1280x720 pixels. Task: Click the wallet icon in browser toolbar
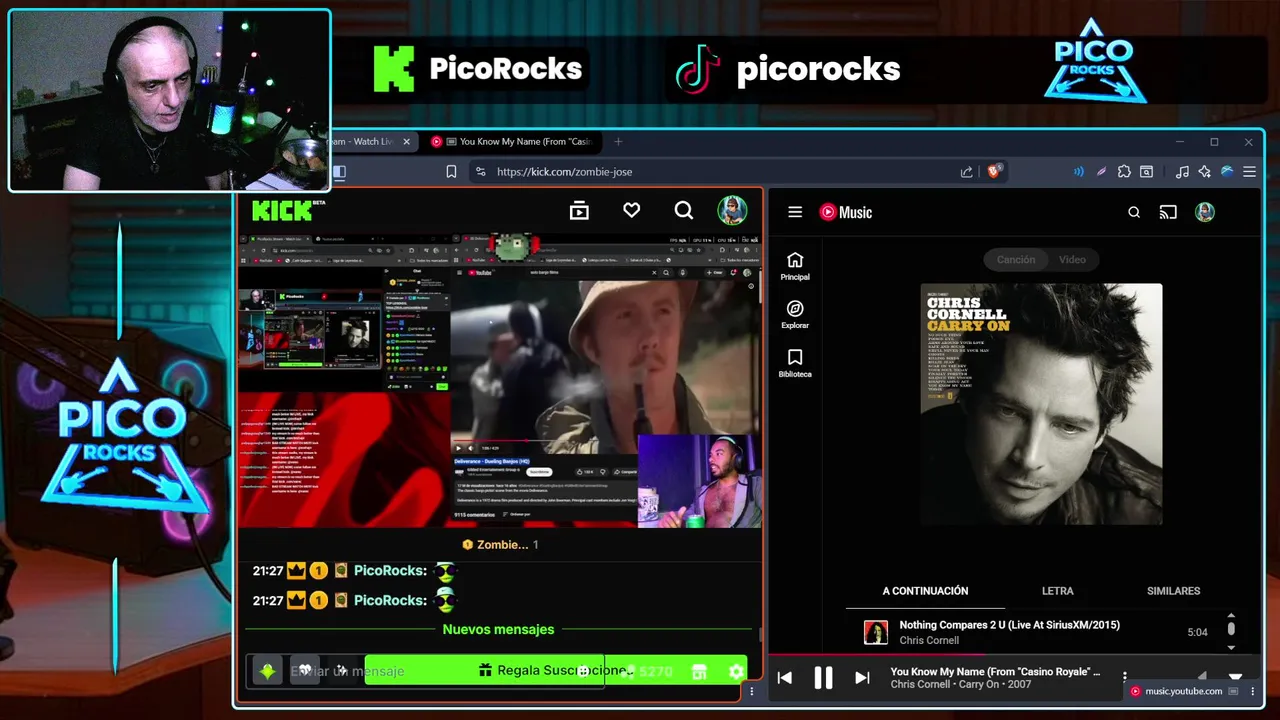[1147, 172]
